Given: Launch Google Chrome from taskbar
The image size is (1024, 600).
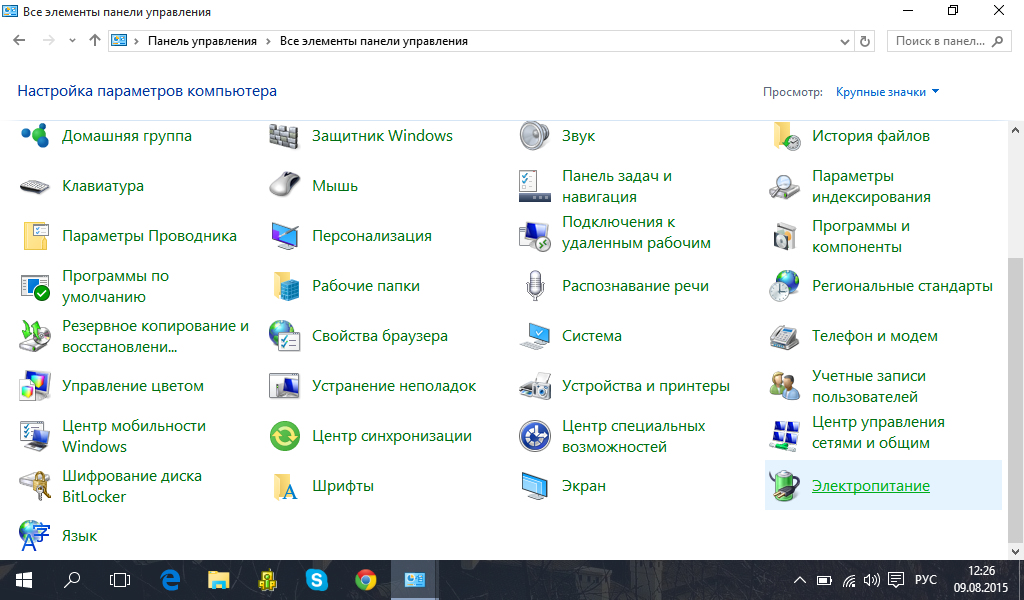Looking at the screenshot, I should pyautogui.click(x=366, y=580).
